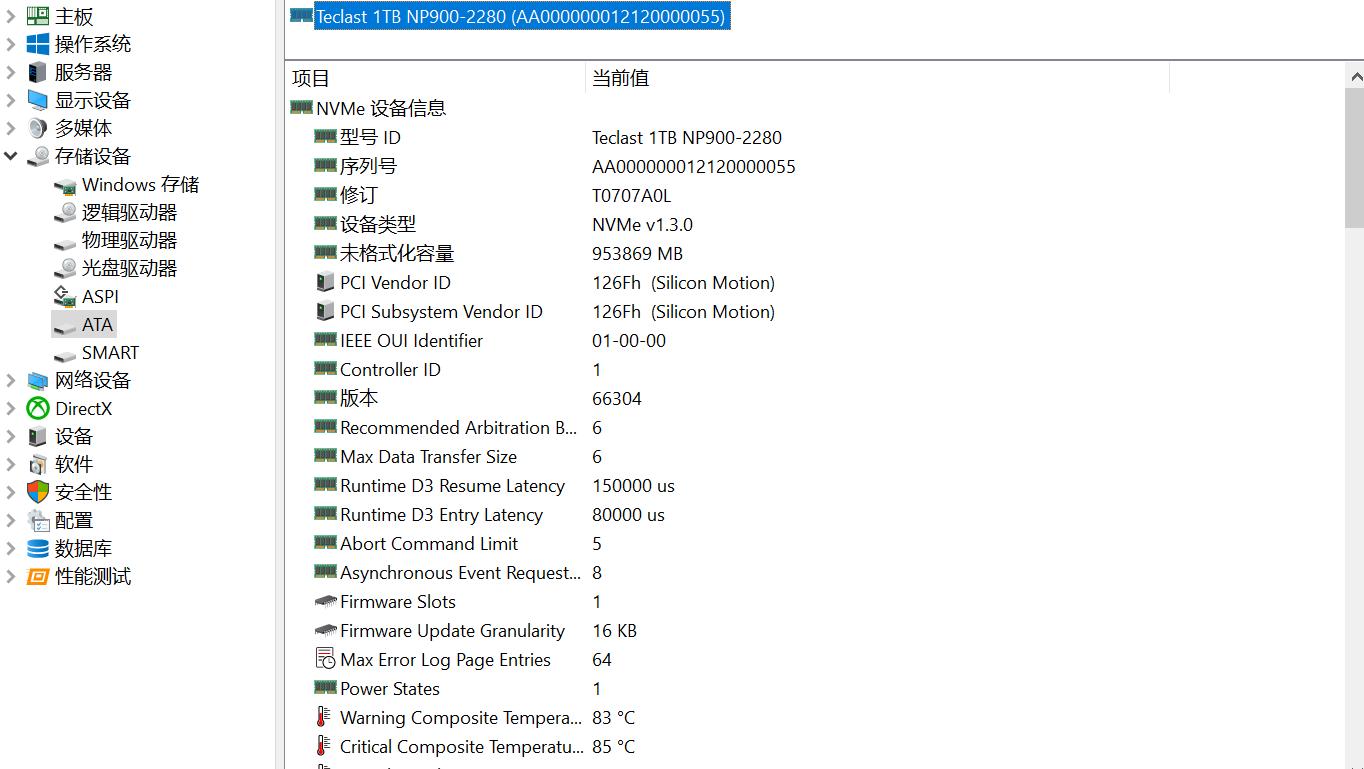Expand the 配置 node

9,520
